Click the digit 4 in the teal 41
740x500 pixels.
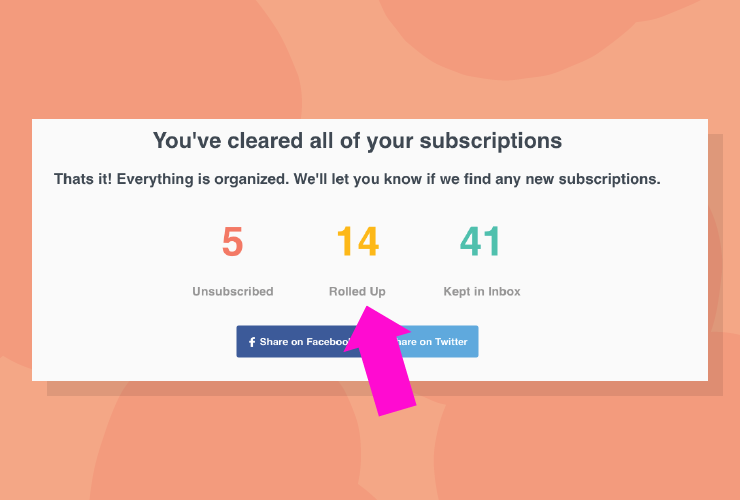pos(470,241)
